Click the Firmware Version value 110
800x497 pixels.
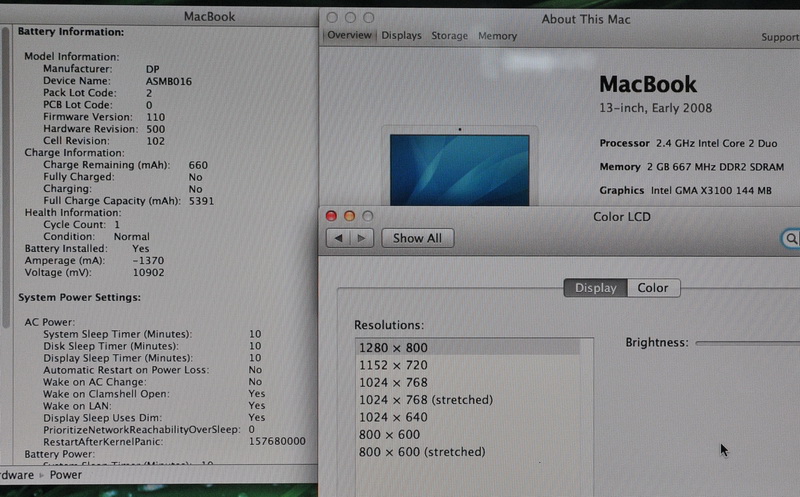[x=156, y=117]
